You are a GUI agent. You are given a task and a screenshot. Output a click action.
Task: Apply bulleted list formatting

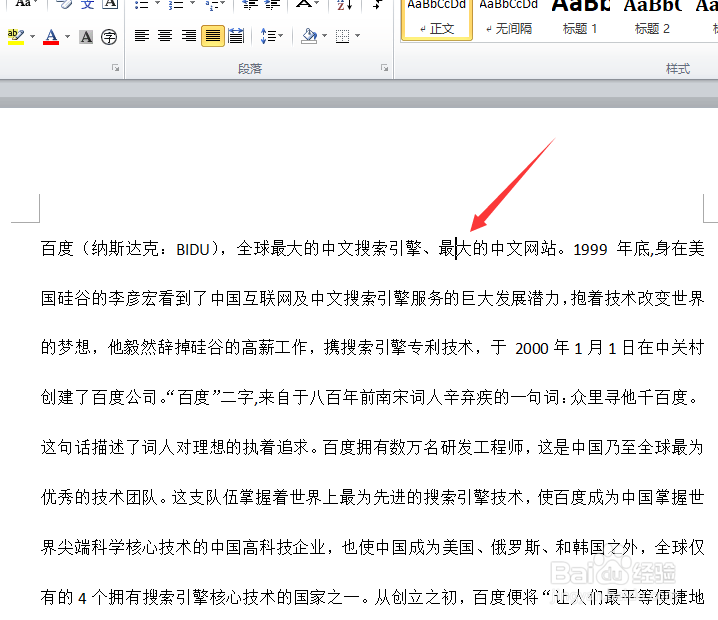141,5
